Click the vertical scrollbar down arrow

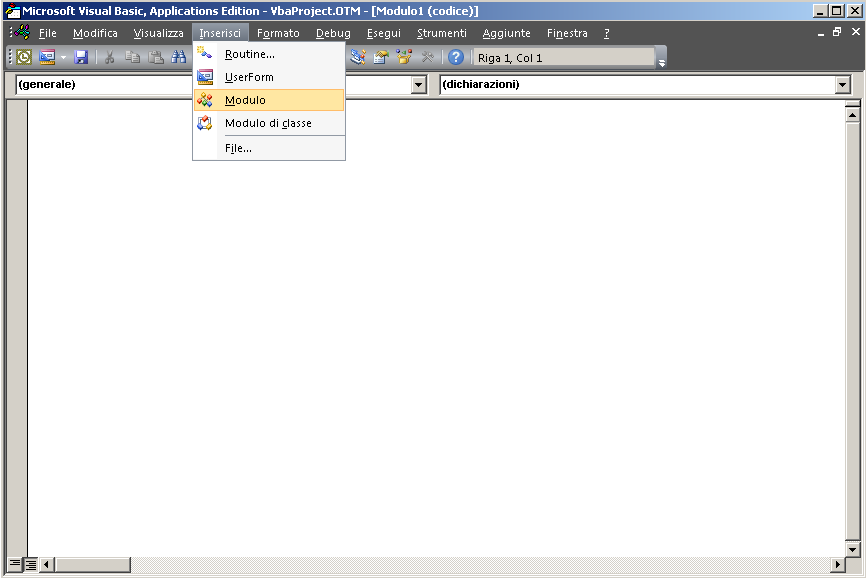(852, 549)
